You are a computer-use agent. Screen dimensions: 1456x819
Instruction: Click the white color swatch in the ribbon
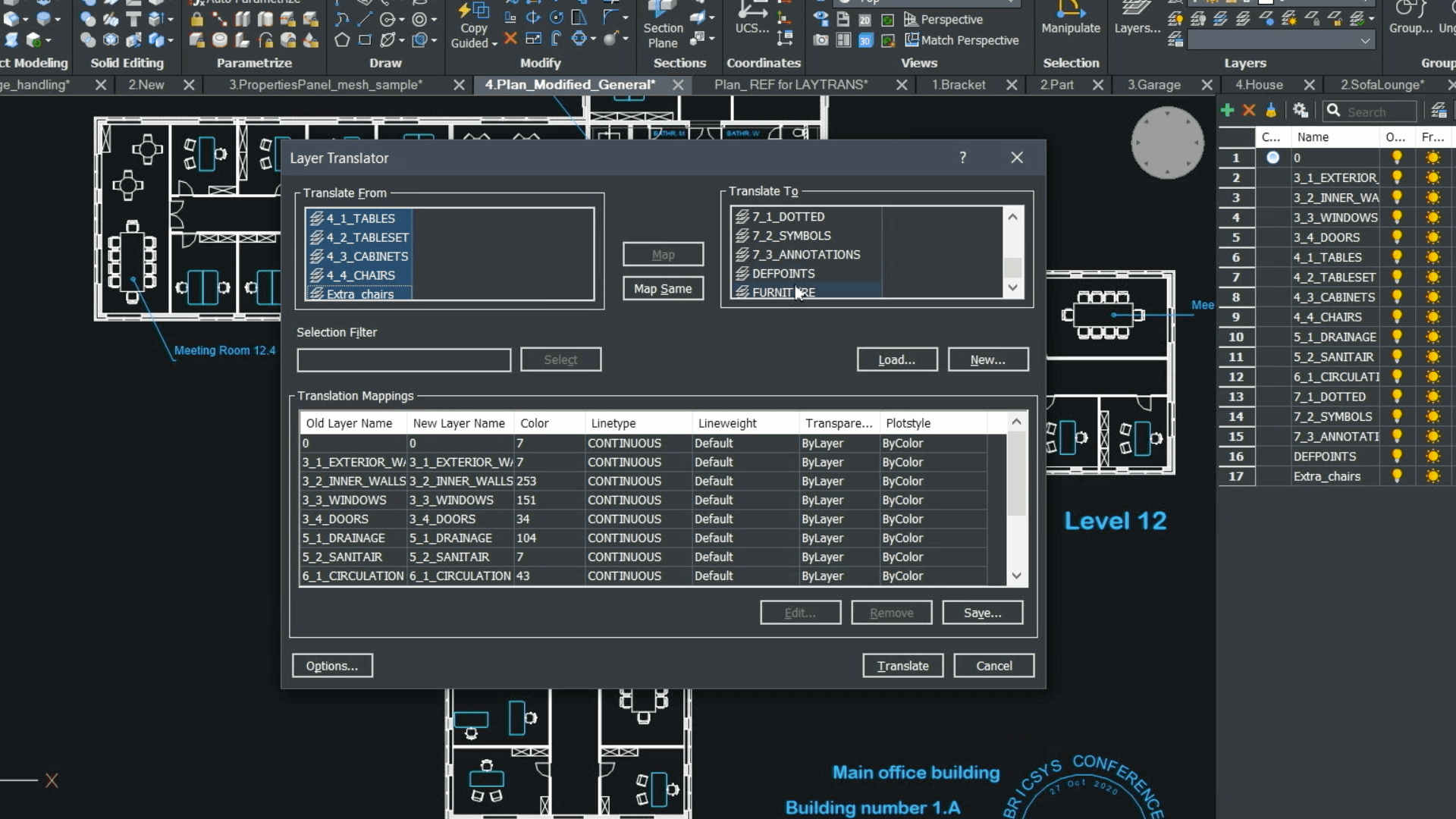pos(1265,3)
